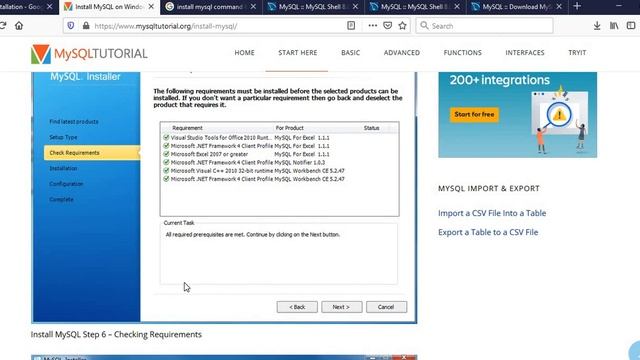Click the browser reload icon
Image resolution: width=640 pixels, height=360 pixels.
2,26
